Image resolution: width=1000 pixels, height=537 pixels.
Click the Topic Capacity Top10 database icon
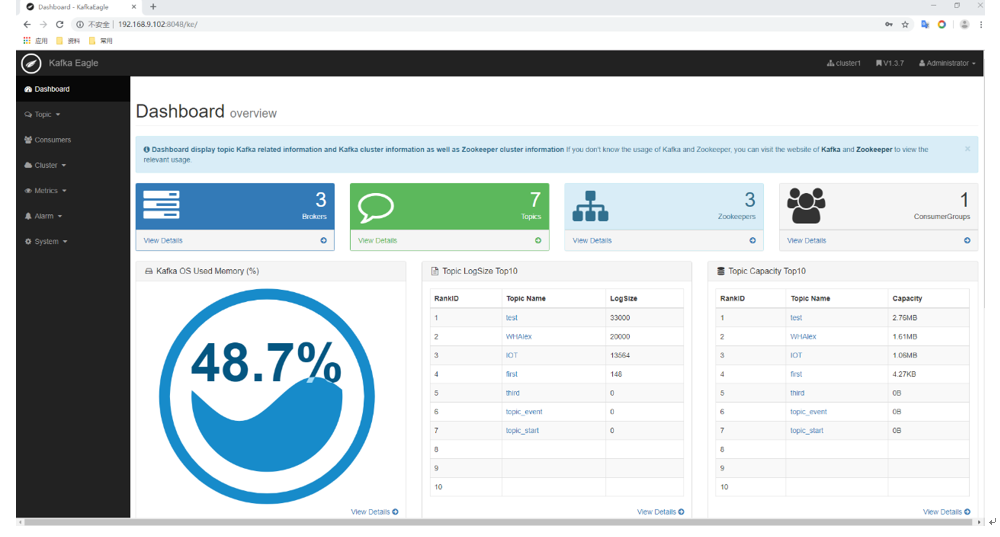[721, 271]
